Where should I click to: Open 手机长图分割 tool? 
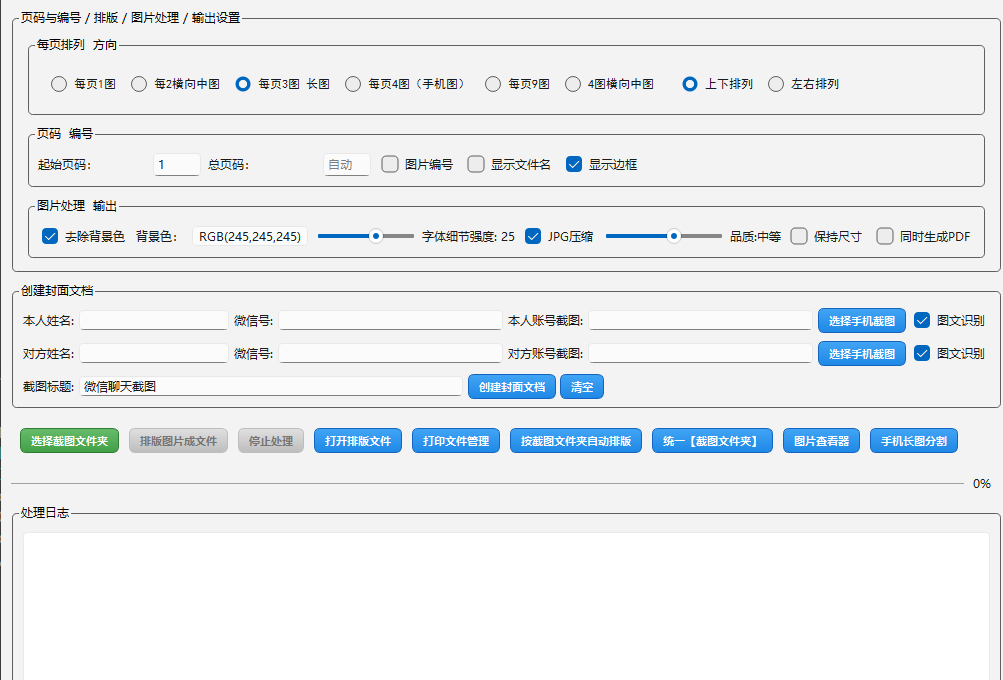913,441
